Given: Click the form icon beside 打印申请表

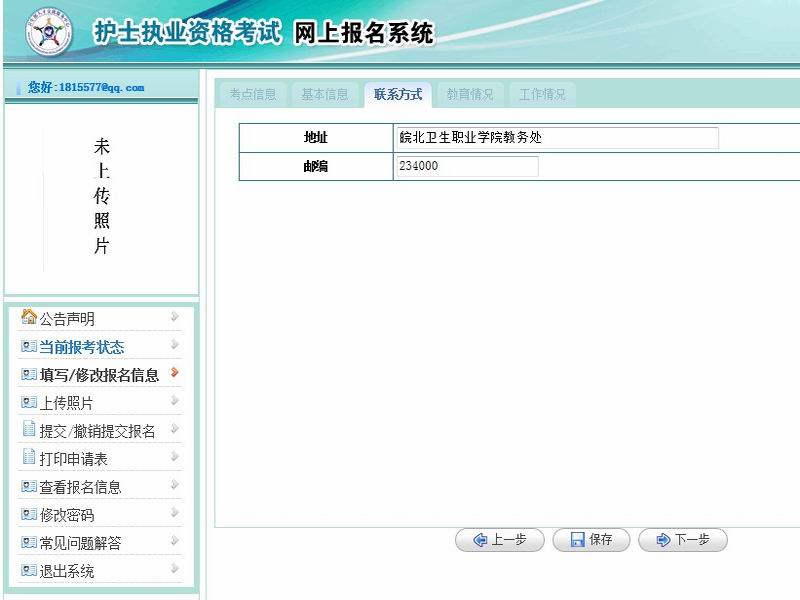Looking at the screenshot, I should coord(29,458).
